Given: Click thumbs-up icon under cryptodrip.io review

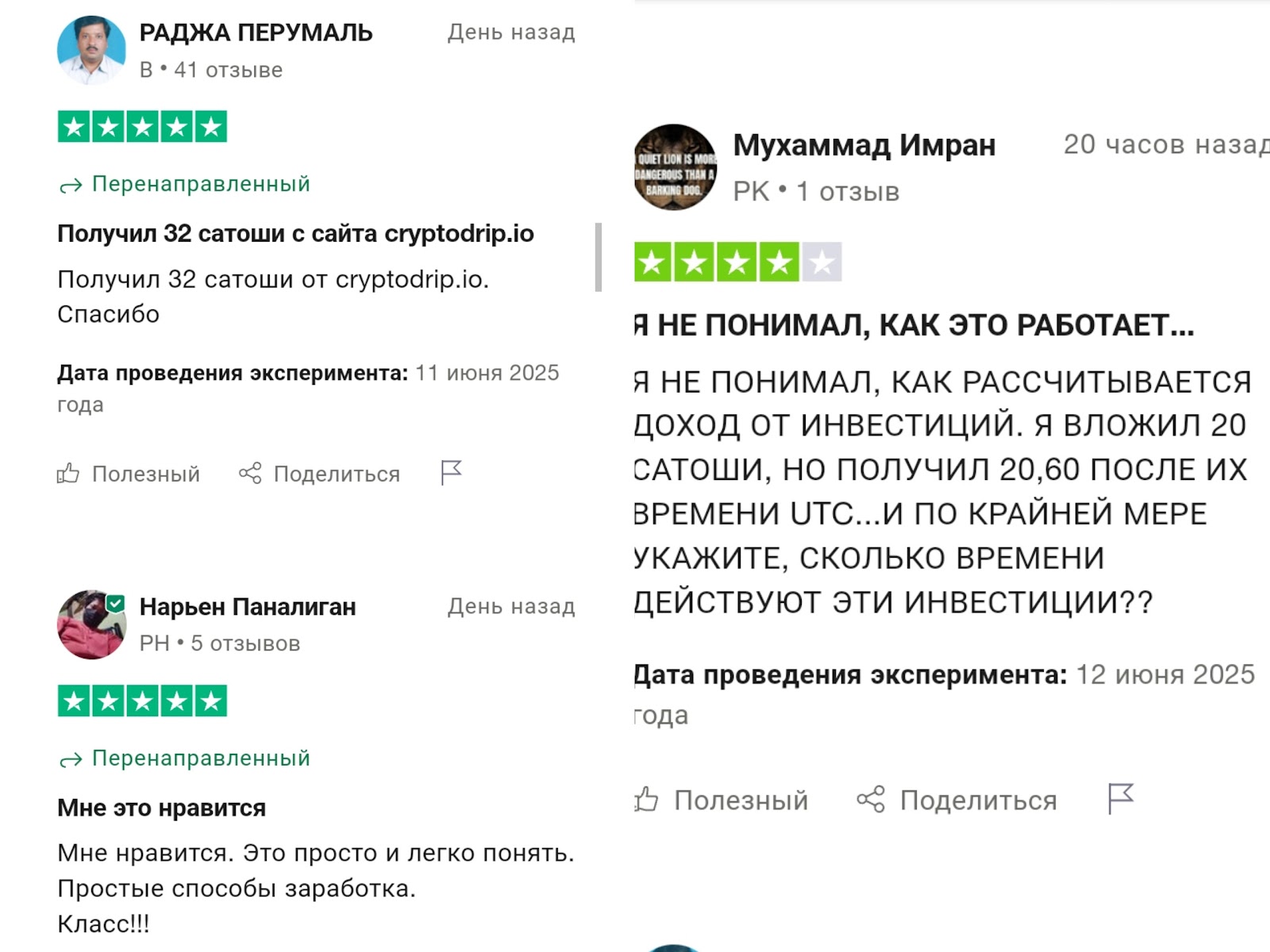Looking at the screenshot, I should (x=68, y=474).
